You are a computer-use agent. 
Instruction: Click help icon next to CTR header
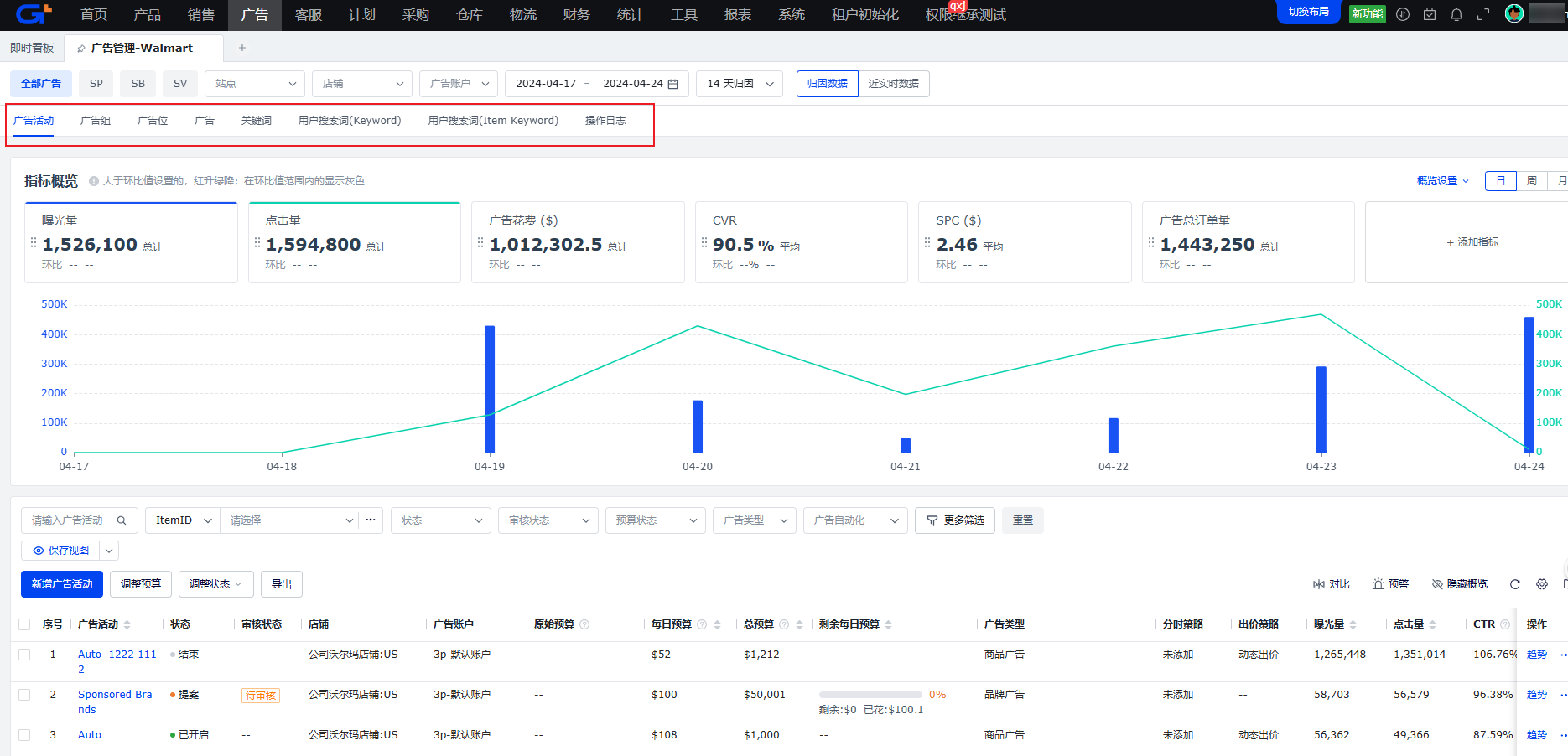(1505, 624)
